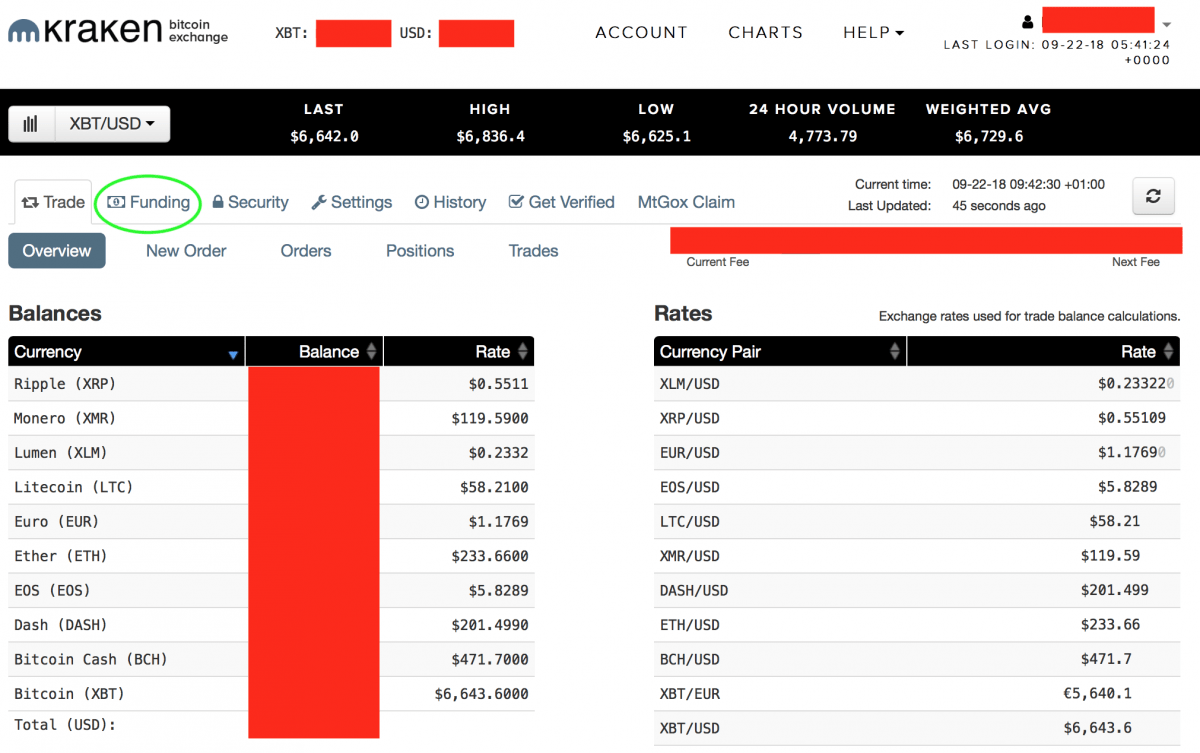Click the $6,643.6000 Bitcoin rate value
This screenshot has height=753, width=1200.
[481, 694]
